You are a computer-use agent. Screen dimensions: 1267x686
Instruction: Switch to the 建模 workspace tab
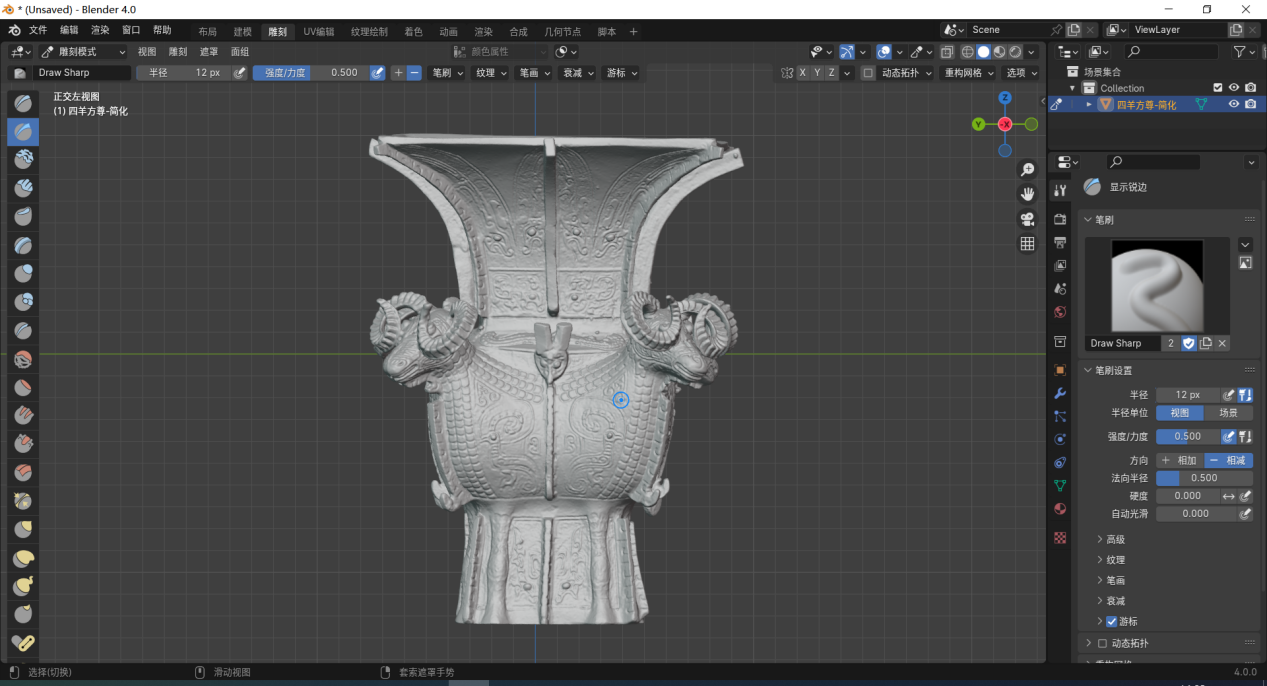[x=243, y=32]
